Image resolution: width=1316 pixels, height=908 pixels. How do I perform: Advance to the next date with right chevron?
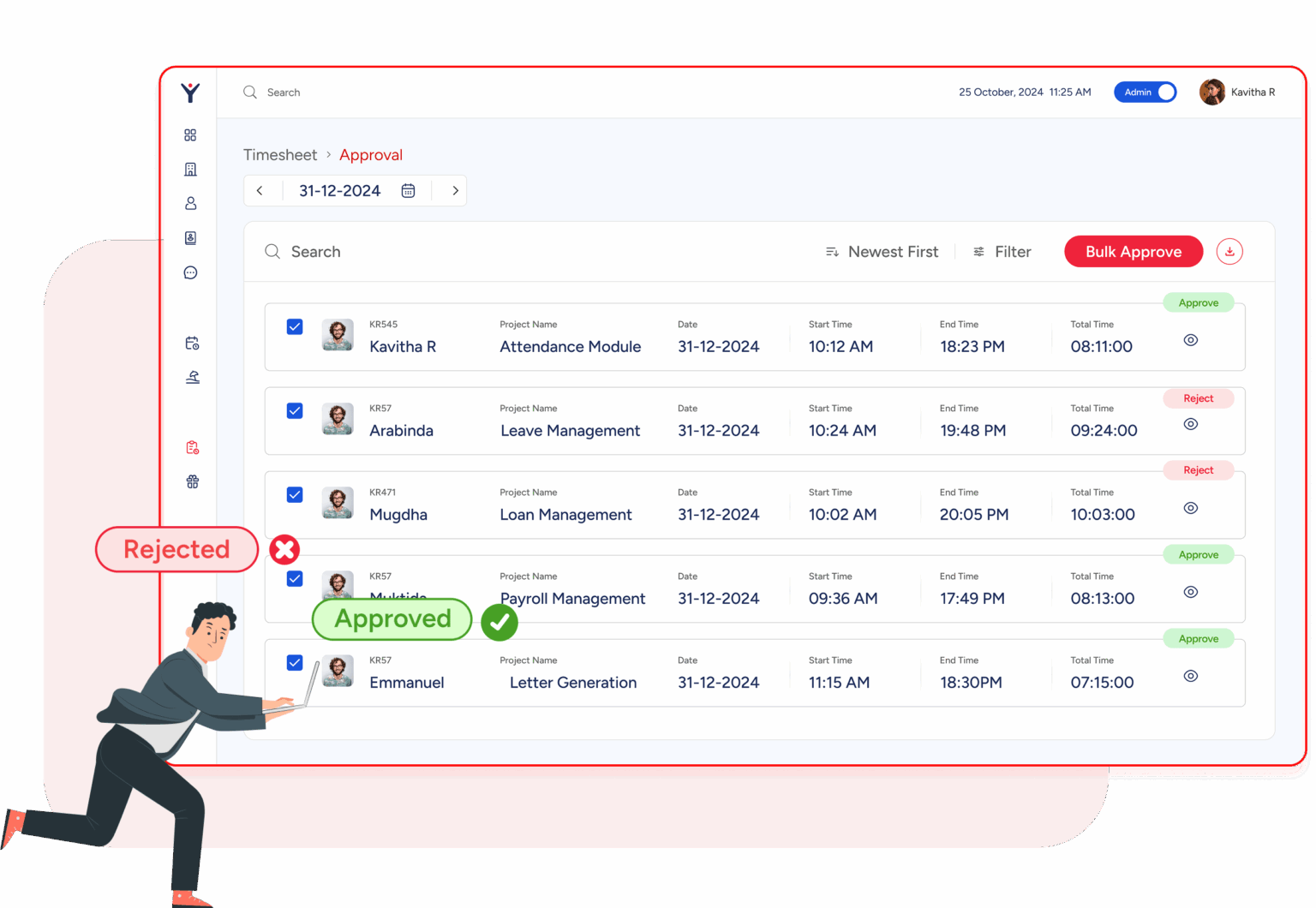455,190
